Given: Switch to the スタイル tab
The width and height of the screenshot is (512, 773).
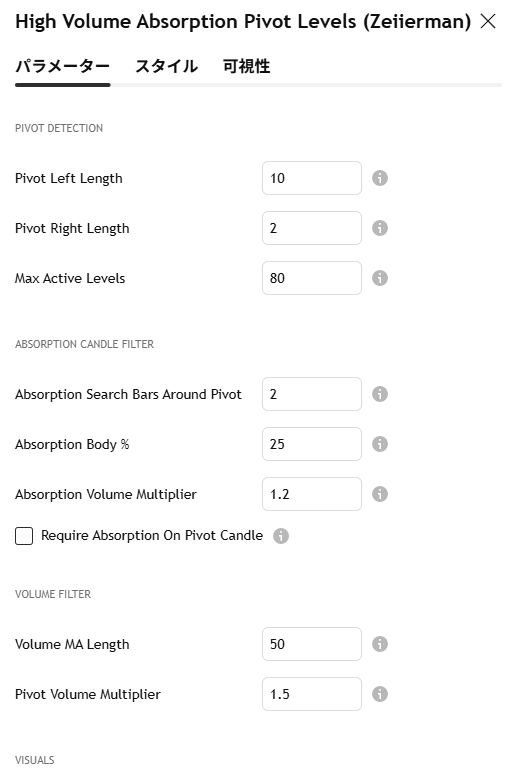Looking at the screenshot, I should 167,66.
